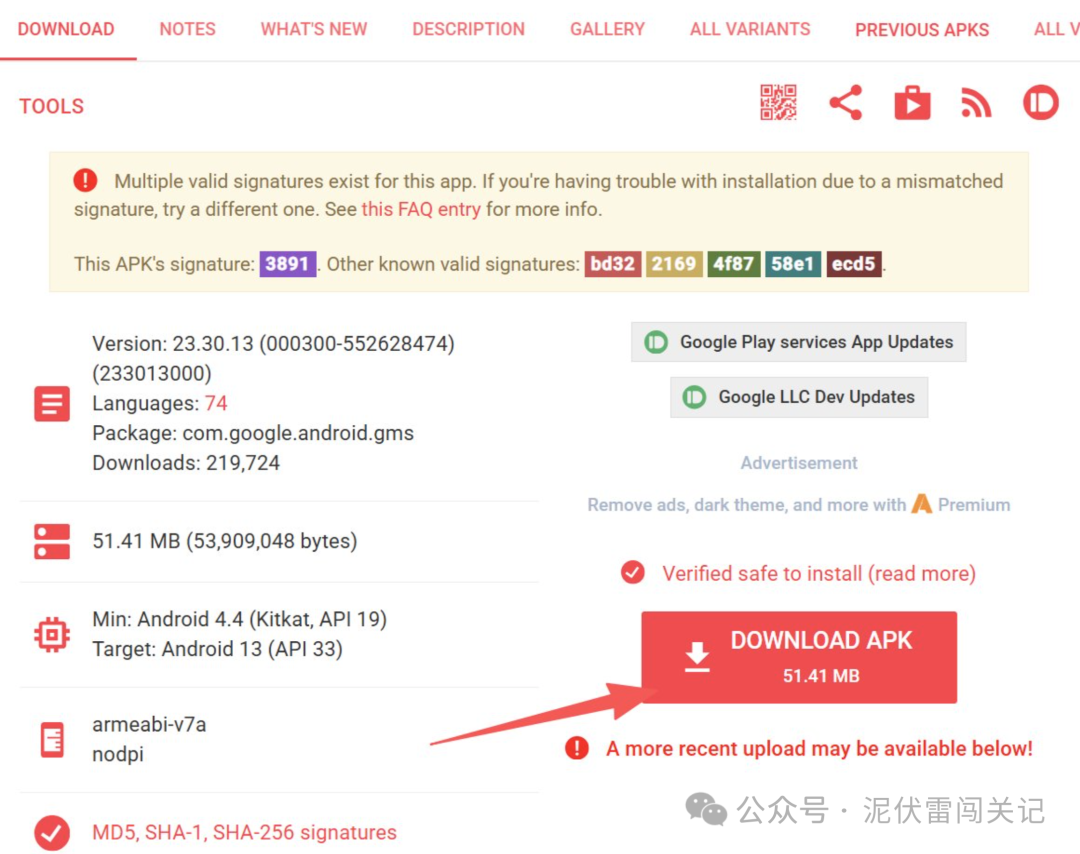Click the Languages count 74 link
1080x854 pixels.
(x=216, y=403)
